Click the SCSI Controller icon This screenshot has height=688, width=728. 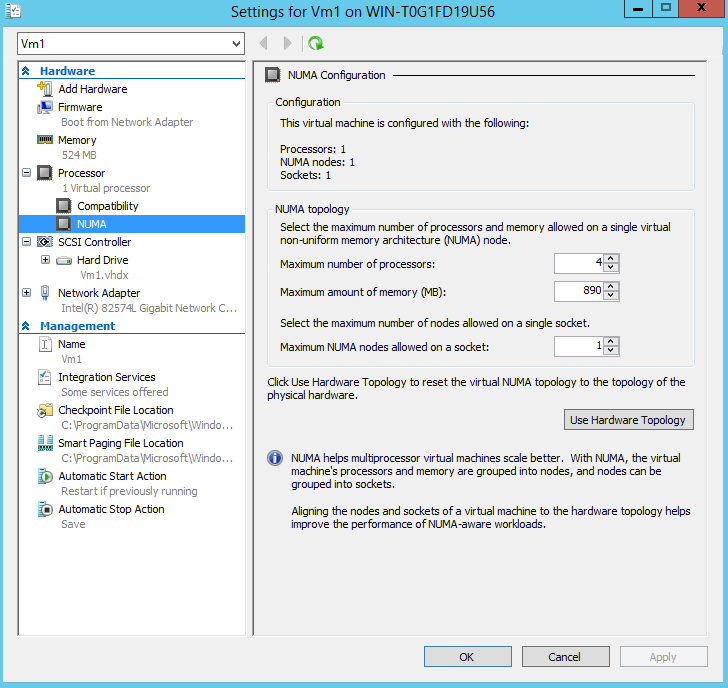coord(45,242)
